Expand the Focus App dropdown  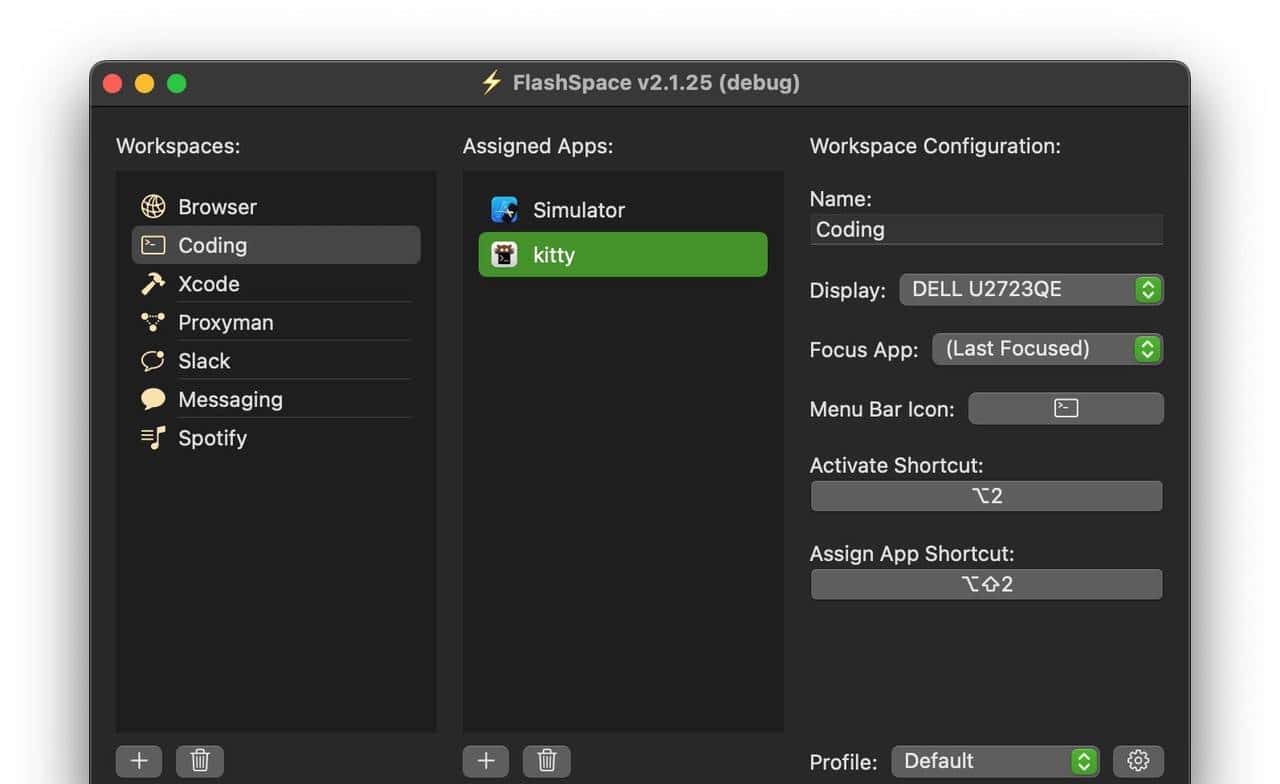coord(1047,349)
